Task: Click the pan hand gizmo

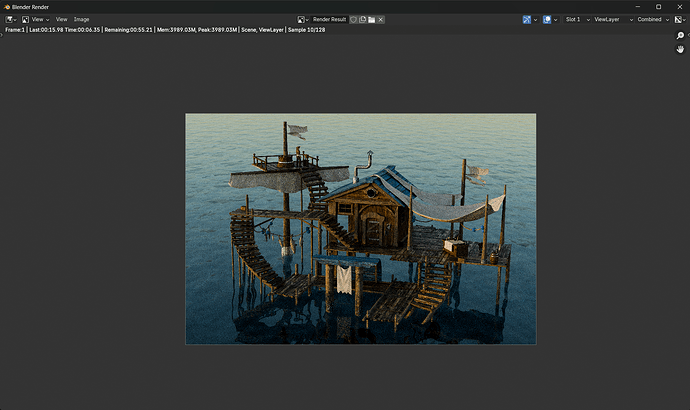Action: tap(680, 49)
